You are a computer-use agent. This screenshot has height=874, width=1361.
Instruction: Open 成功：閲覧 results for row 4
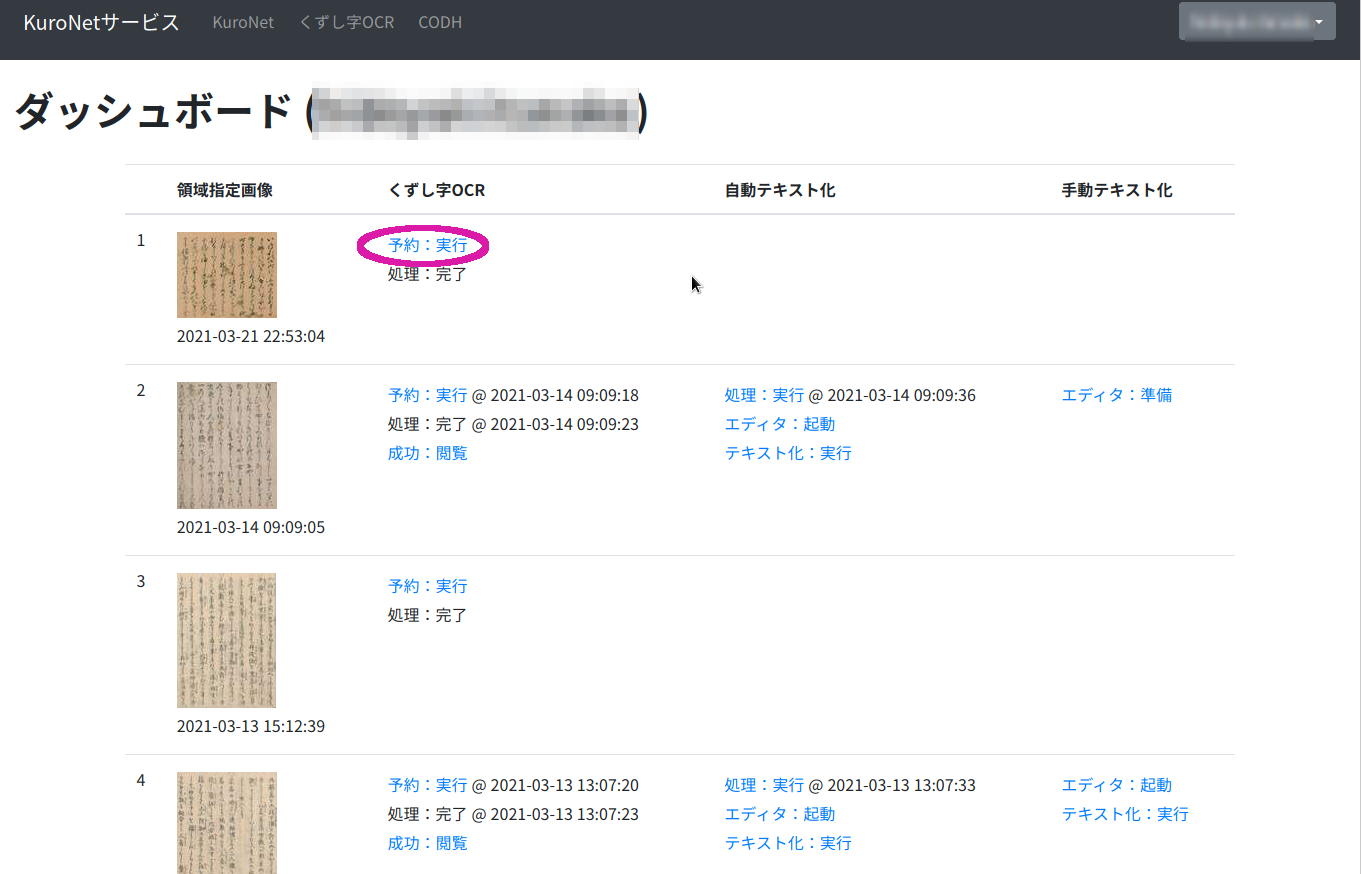[427, 842]
